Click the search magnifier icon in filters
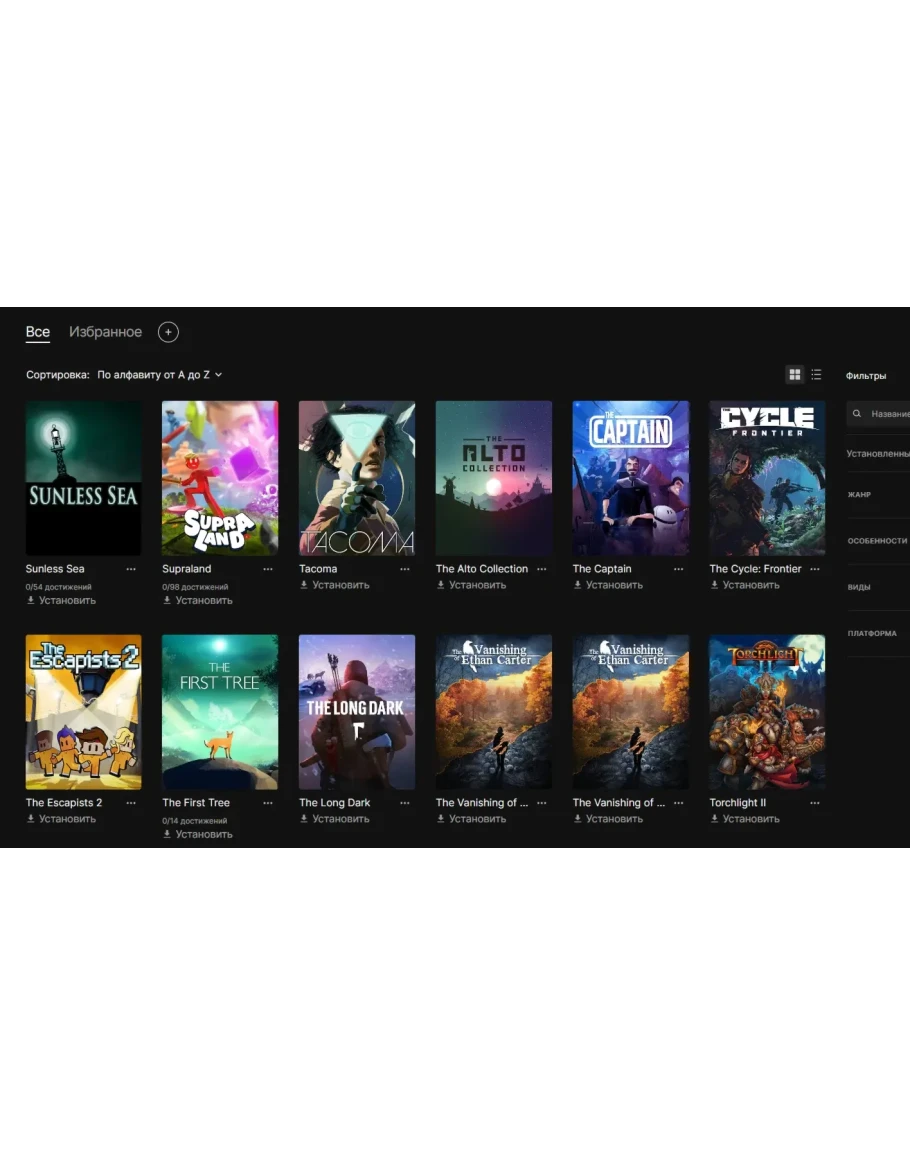Screen dimensions: 910x1155 point(857,413)
